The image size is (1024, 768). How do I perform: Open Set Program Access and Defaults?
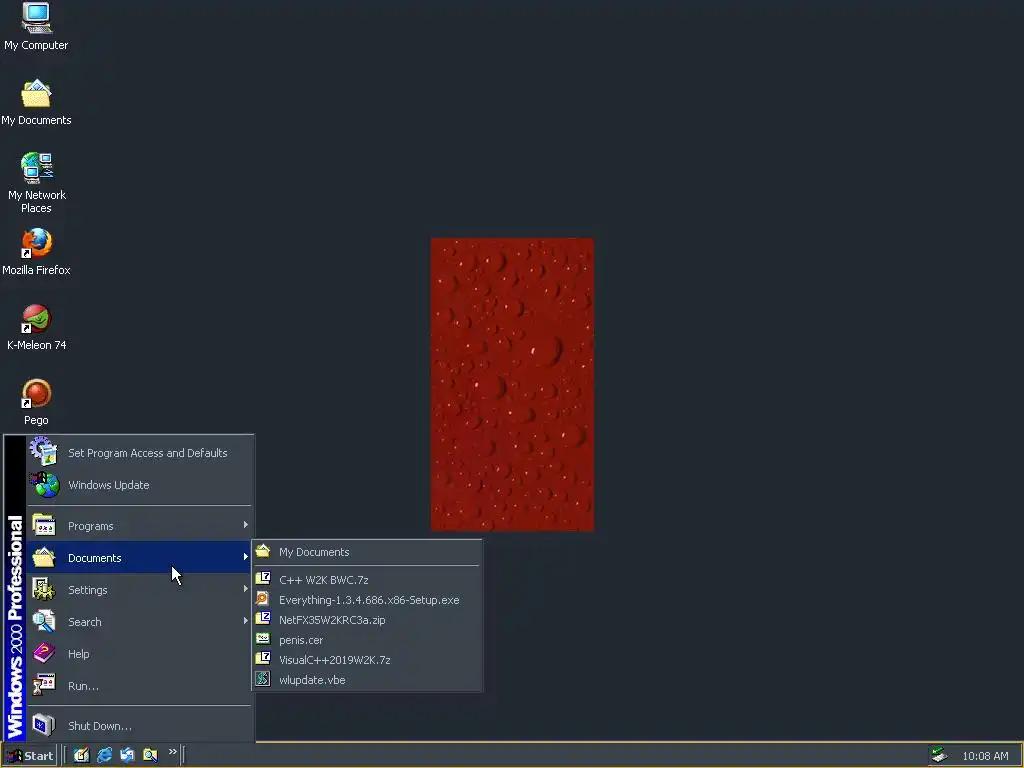pyautogui.click(x=139, y=453)
